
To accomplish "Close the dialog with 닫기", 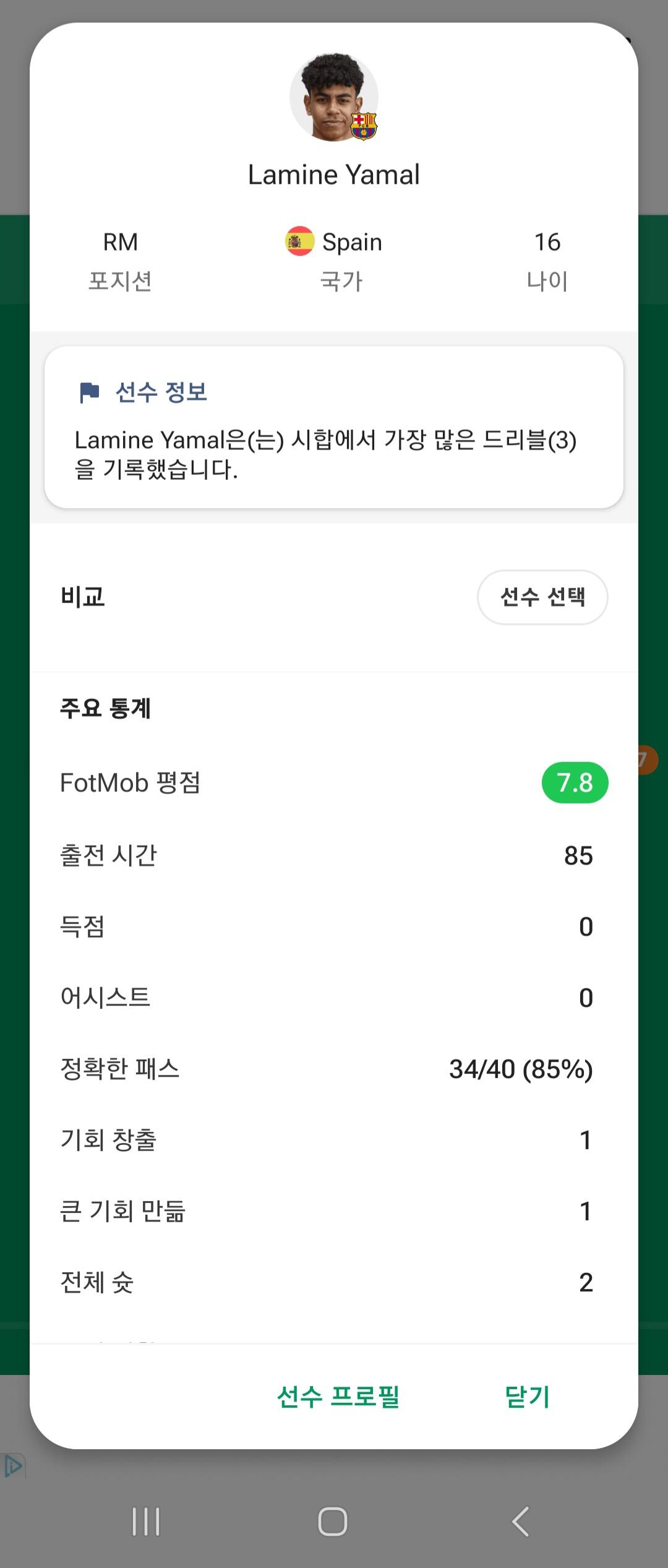I will [527, 1396].
